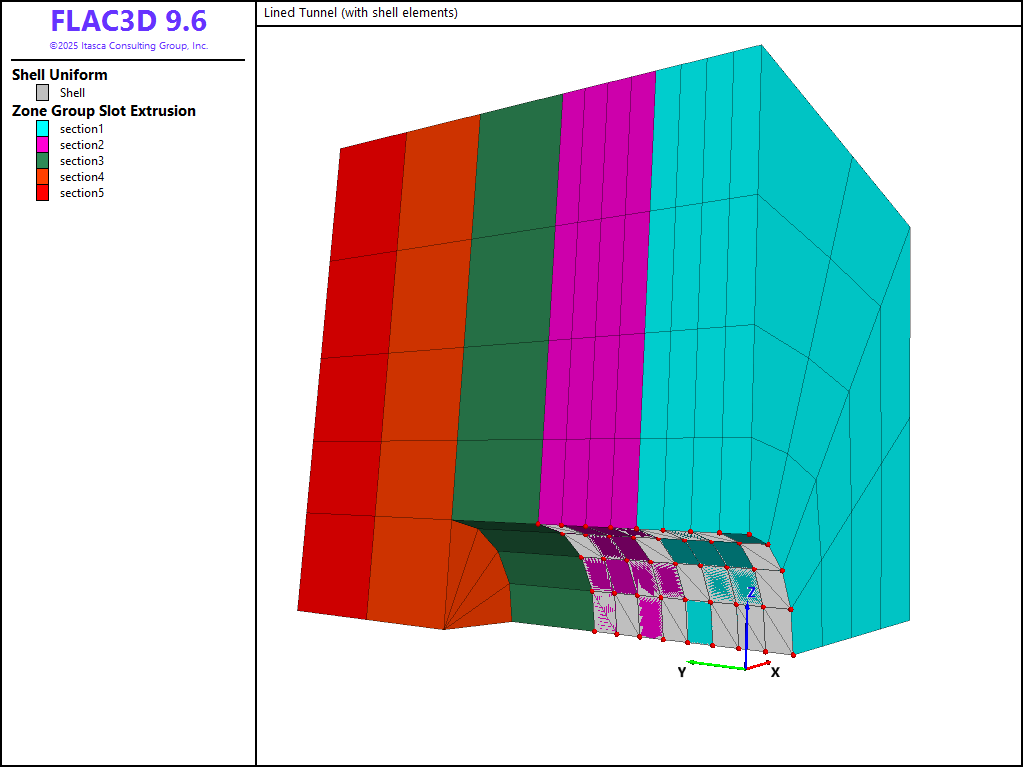This screenshot has width=1024, height=768.
Task: Choose the green section3 legend swatch
Action: [42, 161]
